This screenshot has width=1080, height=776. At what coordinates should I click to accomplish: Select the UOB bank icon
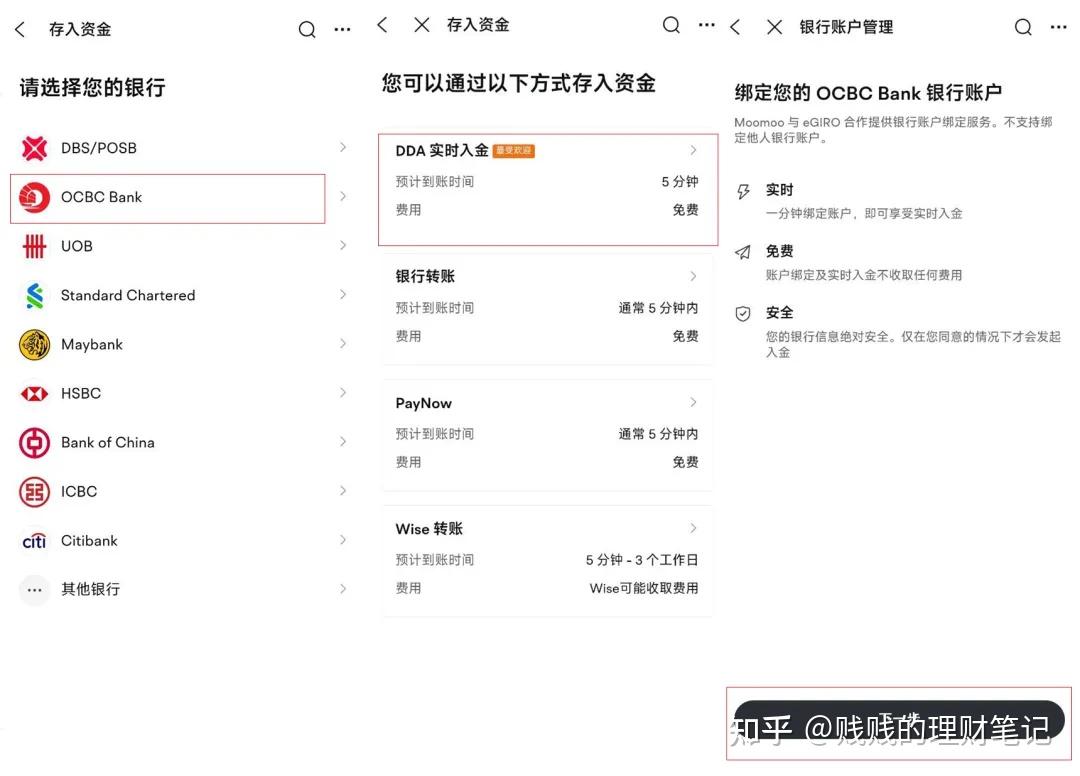pyautogui.click(x=34, y=246)
